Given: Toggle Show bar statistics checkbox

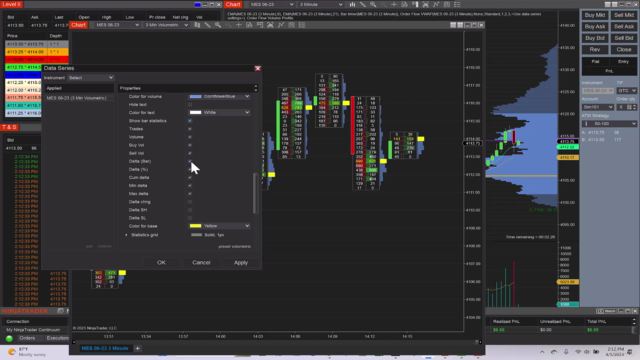Looking at the screenshot, I should coord(190,121).
